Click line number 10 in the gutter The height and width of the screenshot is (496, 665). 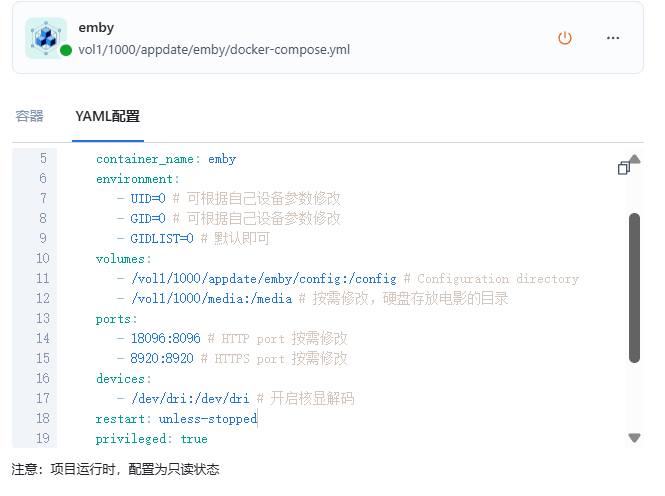(x=43, y=258)
